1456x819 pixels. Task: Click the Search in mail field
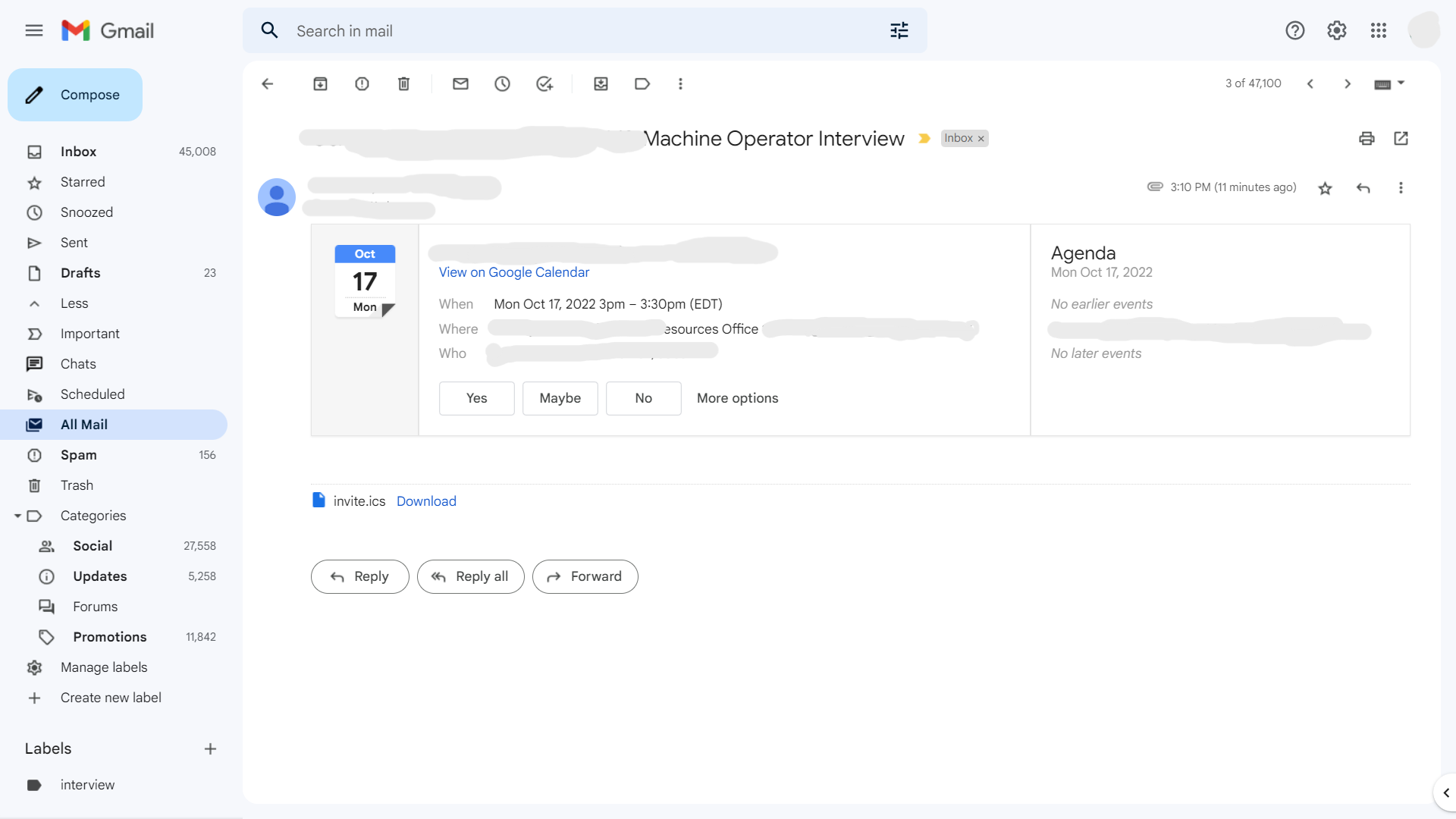pyautogui.click(x=584, y=30)
